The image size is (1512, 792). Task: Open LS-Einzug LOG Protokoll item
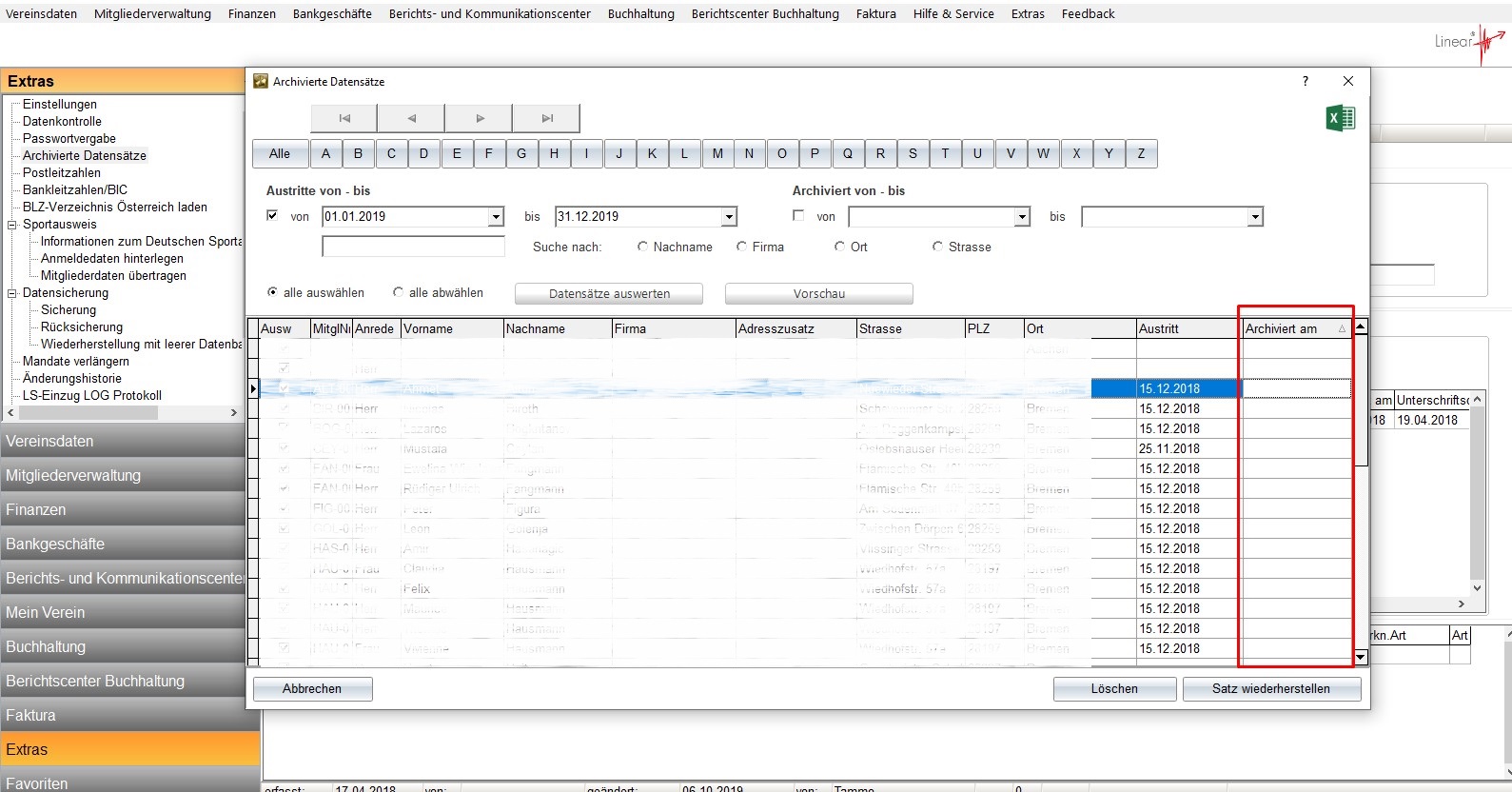tap(92, 395)
